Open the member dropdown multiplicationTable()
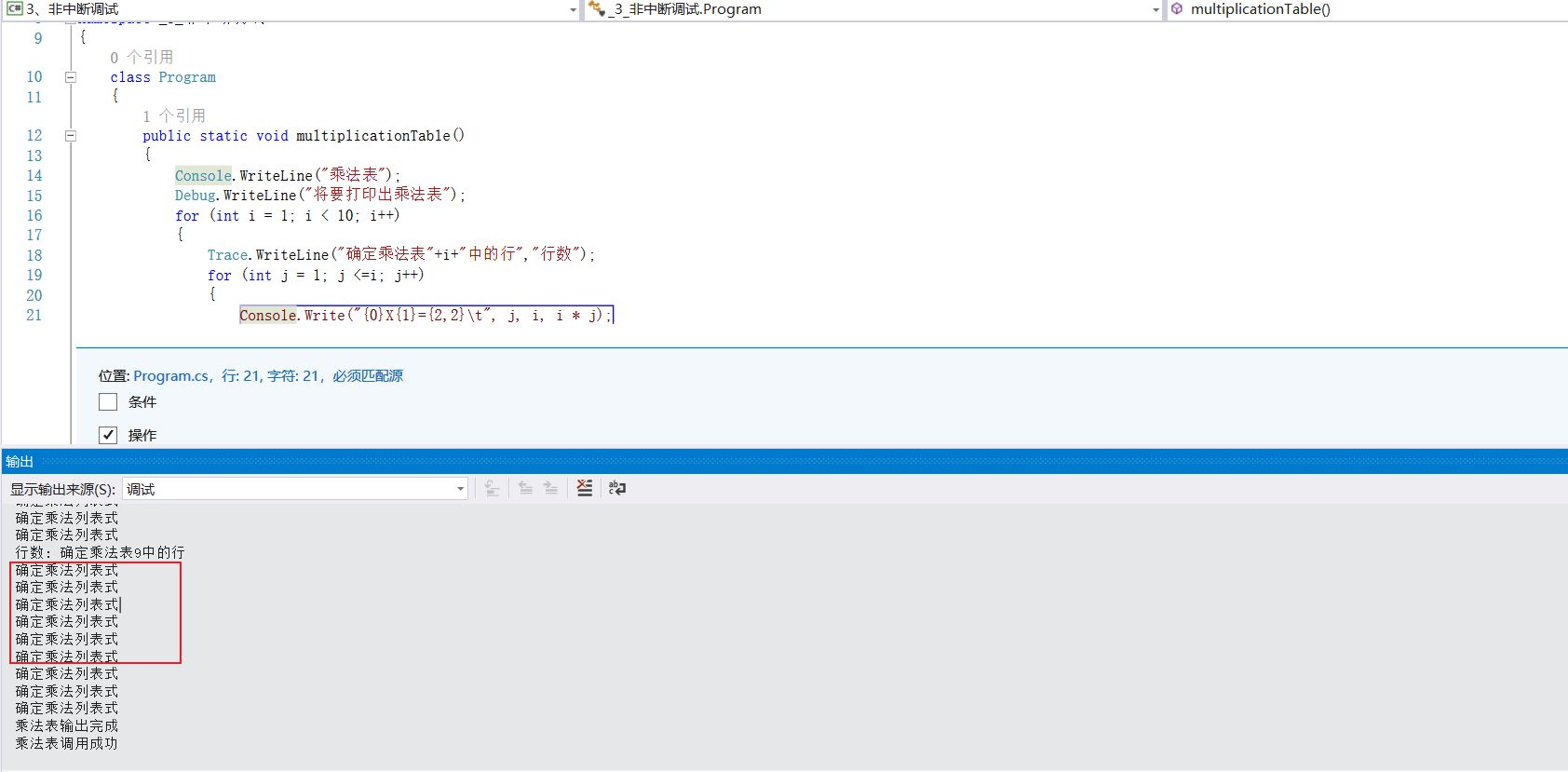This screenshot has width=1568, height=772. [1367, 9]
